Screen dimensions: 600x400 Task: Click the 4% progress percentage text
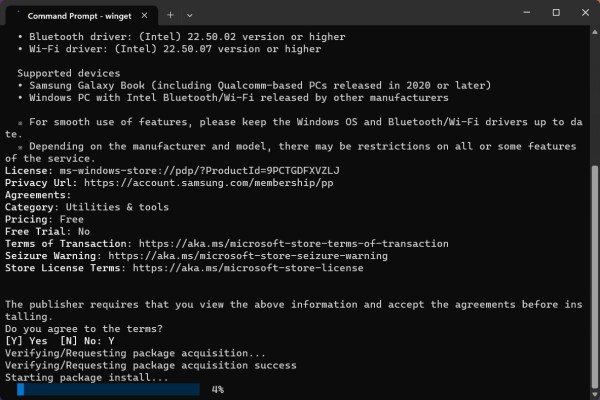point(217,389)
